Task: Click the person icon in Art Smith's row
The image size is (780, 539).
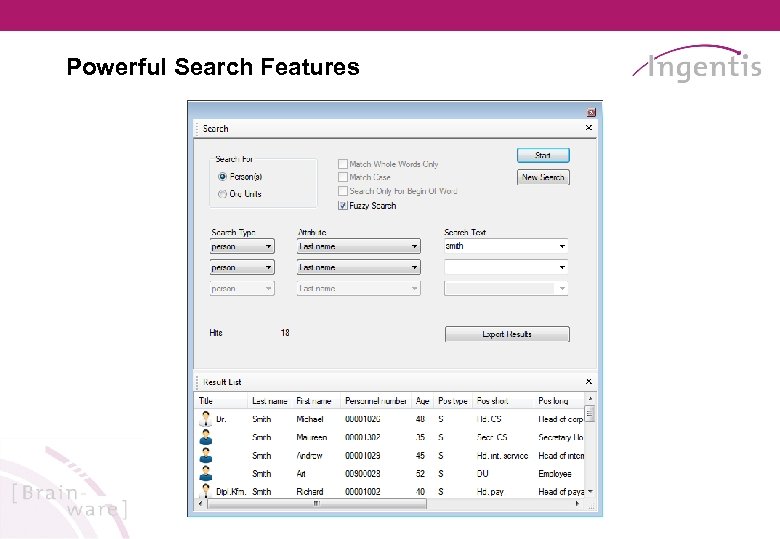Action: click(x=205, y=473)
